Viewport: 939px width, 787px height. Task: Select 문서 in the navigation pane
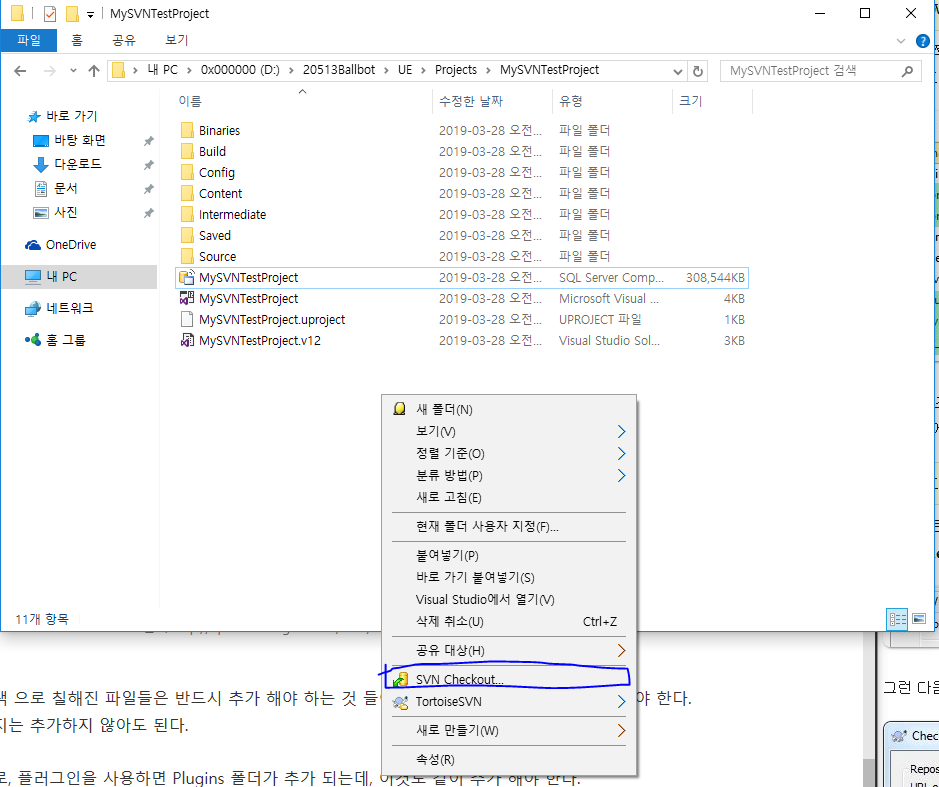pyautogui.click(x=66, y=188)
